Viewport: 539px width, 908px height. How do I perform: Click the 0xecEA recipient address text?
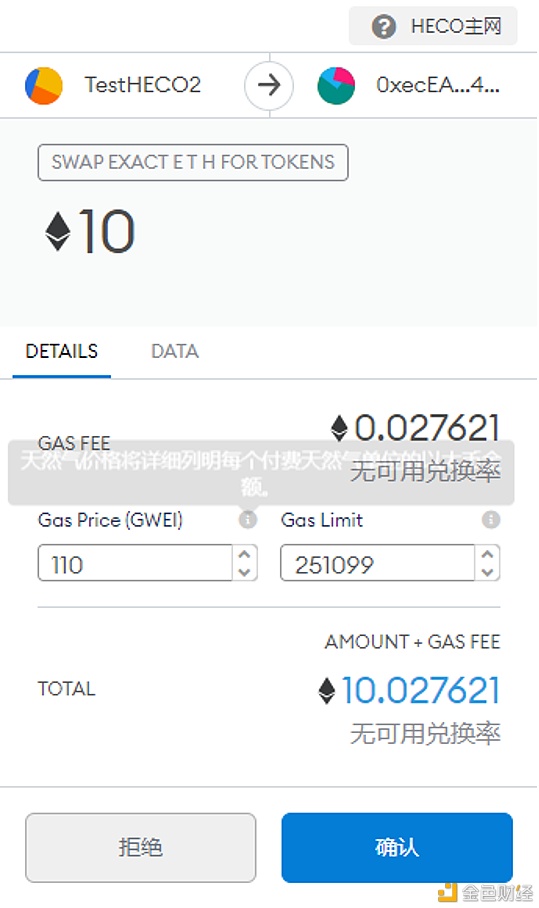(x=438, y=85)
